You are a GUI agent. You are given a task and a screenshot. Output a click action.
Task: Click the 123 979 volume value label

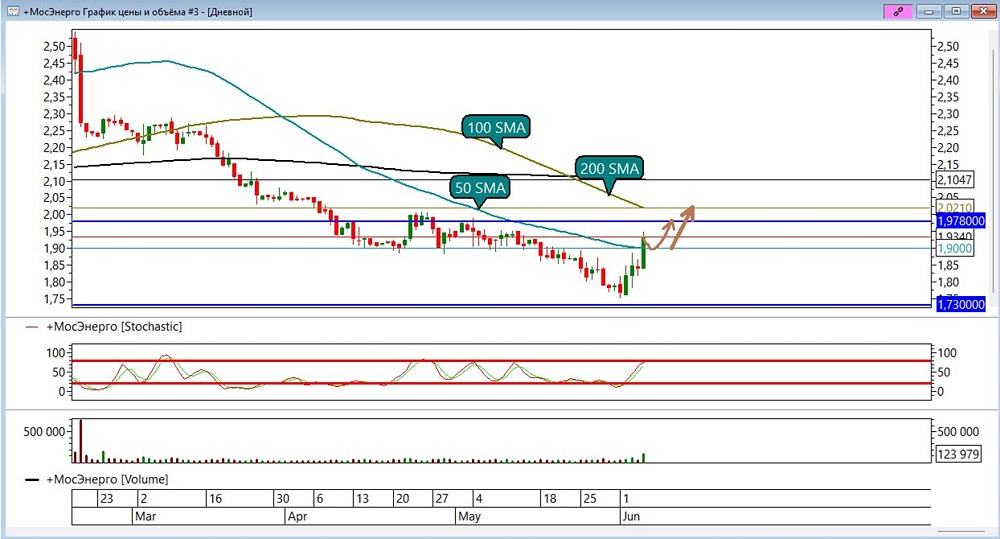click(x=959, y=454)
